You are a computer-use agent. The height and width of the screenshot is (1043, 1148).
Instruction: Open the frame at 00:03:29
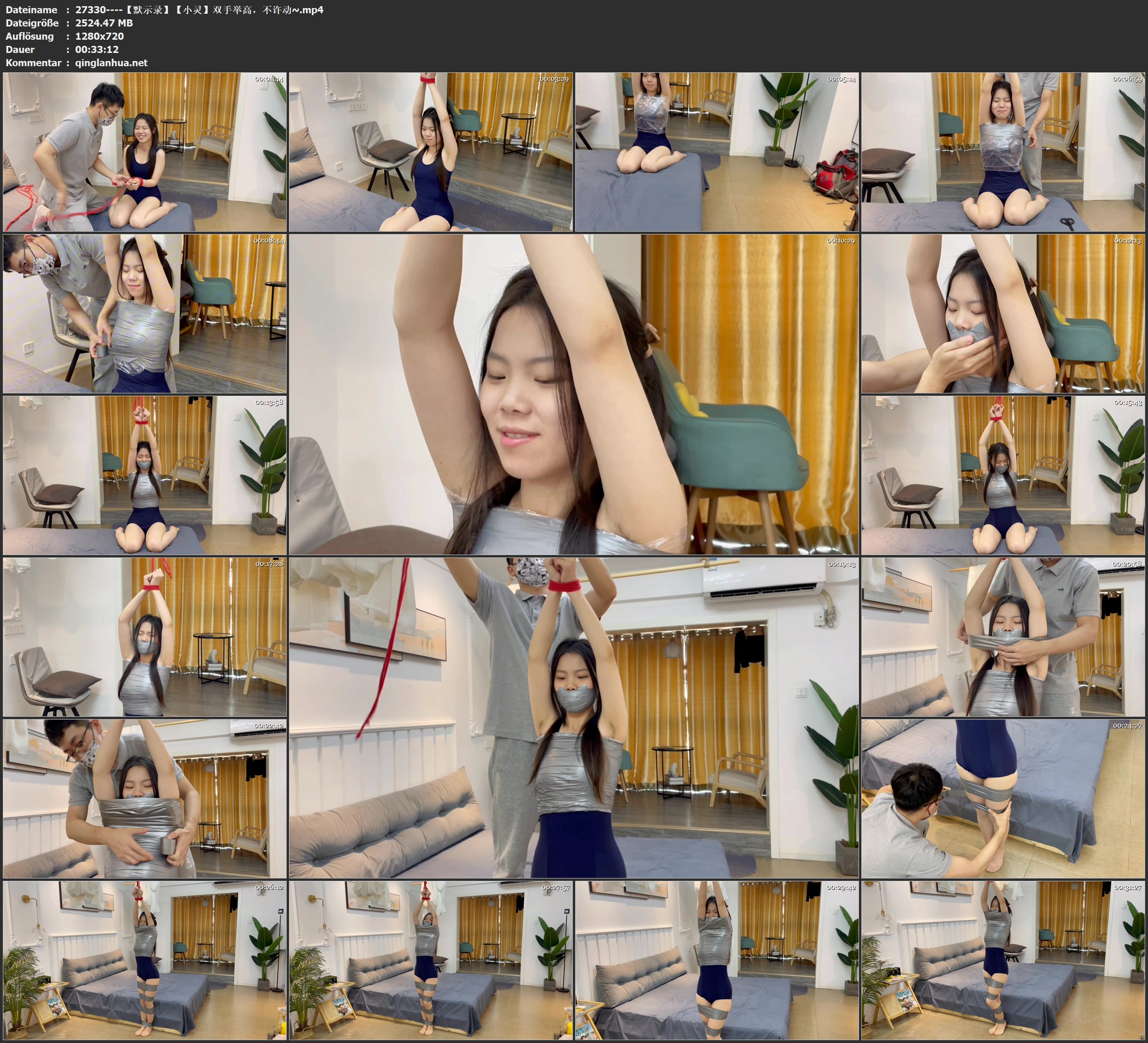click(x=430, y=151)
